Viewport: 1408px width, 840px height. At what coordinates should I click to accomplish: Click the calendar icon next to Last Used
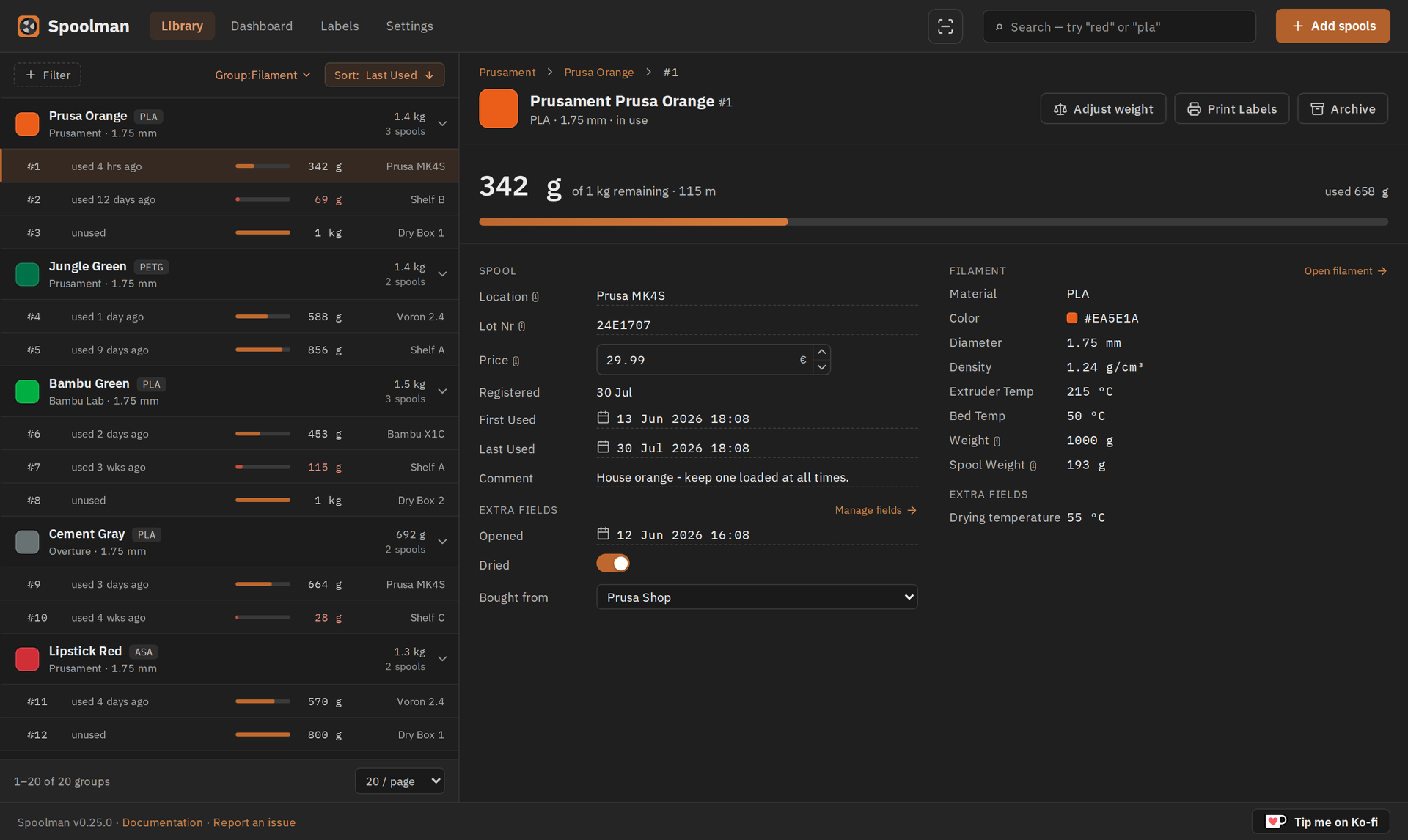[603, 447]
